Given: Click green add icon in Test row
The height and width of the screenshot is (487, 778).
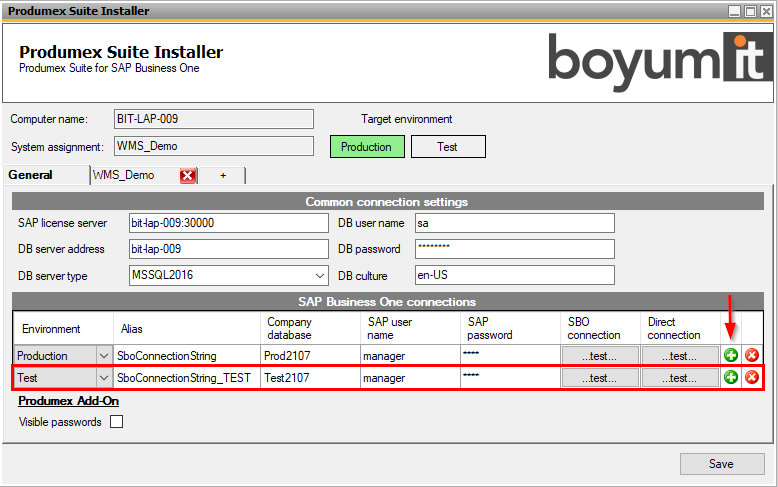Looking at the screenshot, I should coord(731,377).
